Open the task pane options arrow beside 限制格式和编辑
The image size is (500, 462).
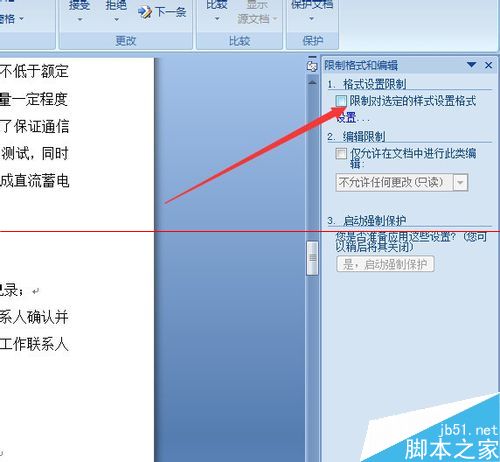(471, 65)
